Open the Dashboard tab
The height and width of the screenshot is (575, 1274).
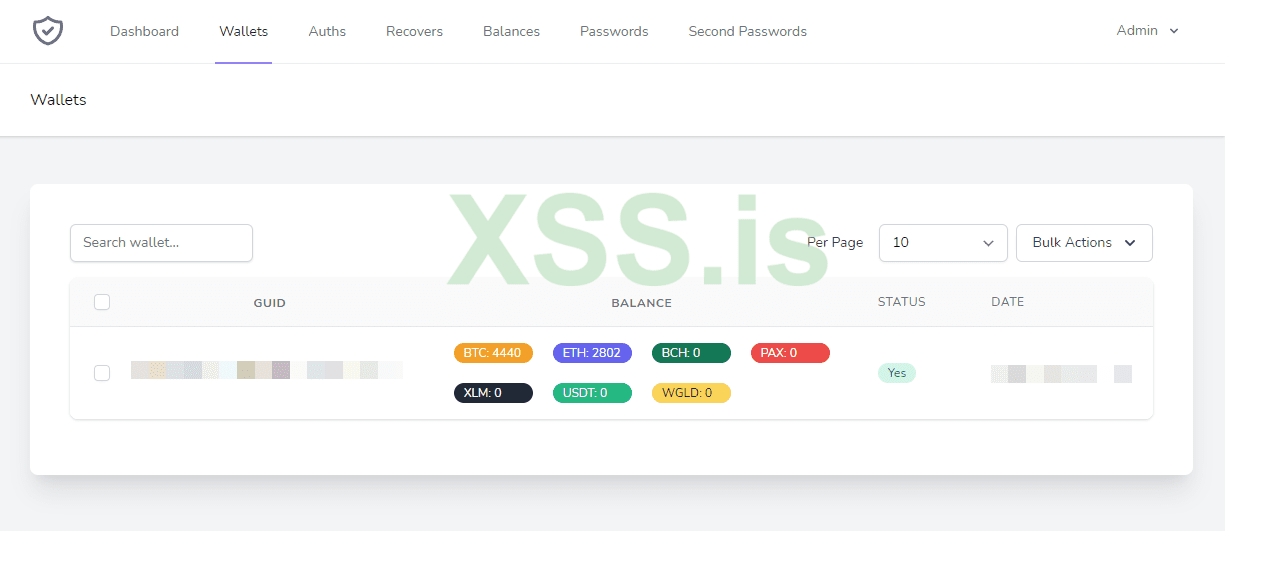(x=144, y=31)
